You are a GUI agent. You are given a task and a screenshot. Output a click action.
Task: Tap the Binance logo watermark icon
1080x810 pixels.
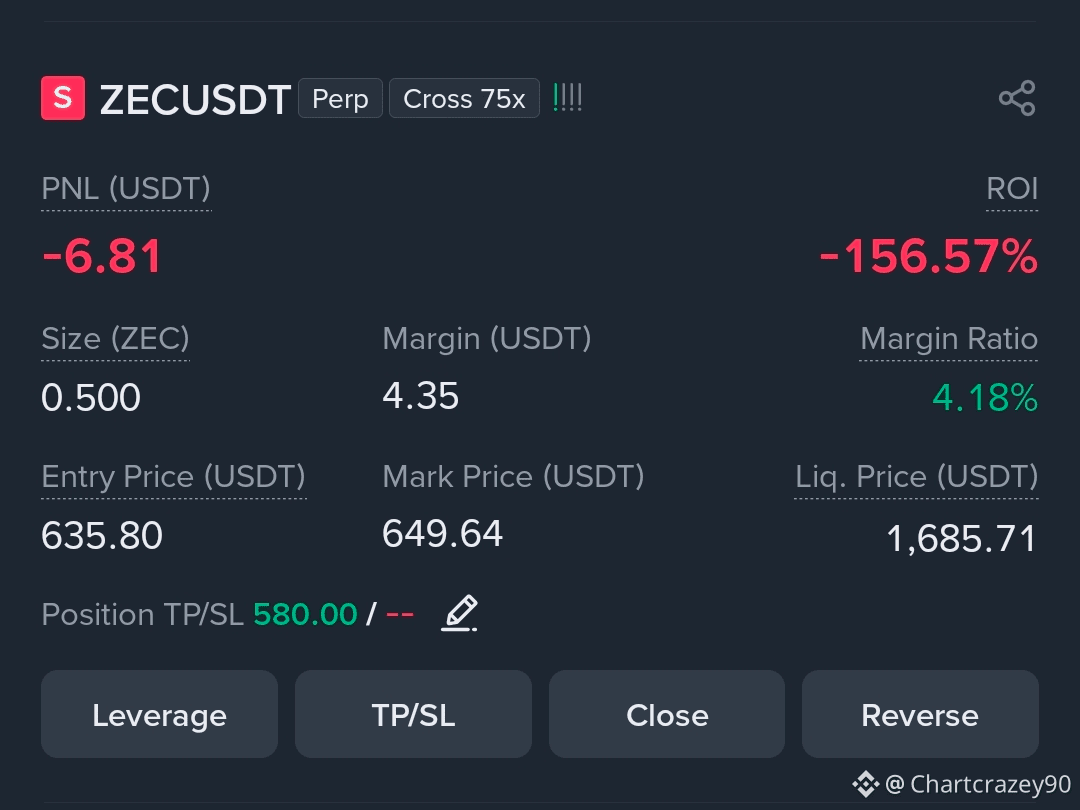(865, 784)
